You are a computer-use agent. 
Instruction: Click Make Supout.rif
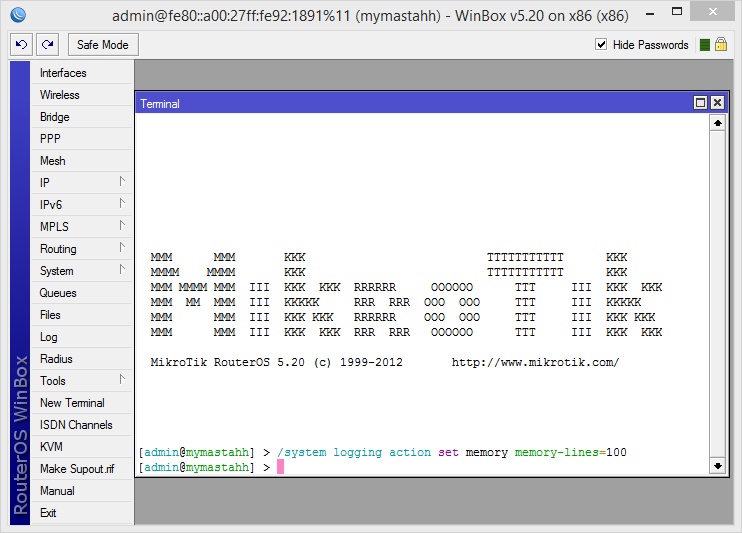point(82,469)
